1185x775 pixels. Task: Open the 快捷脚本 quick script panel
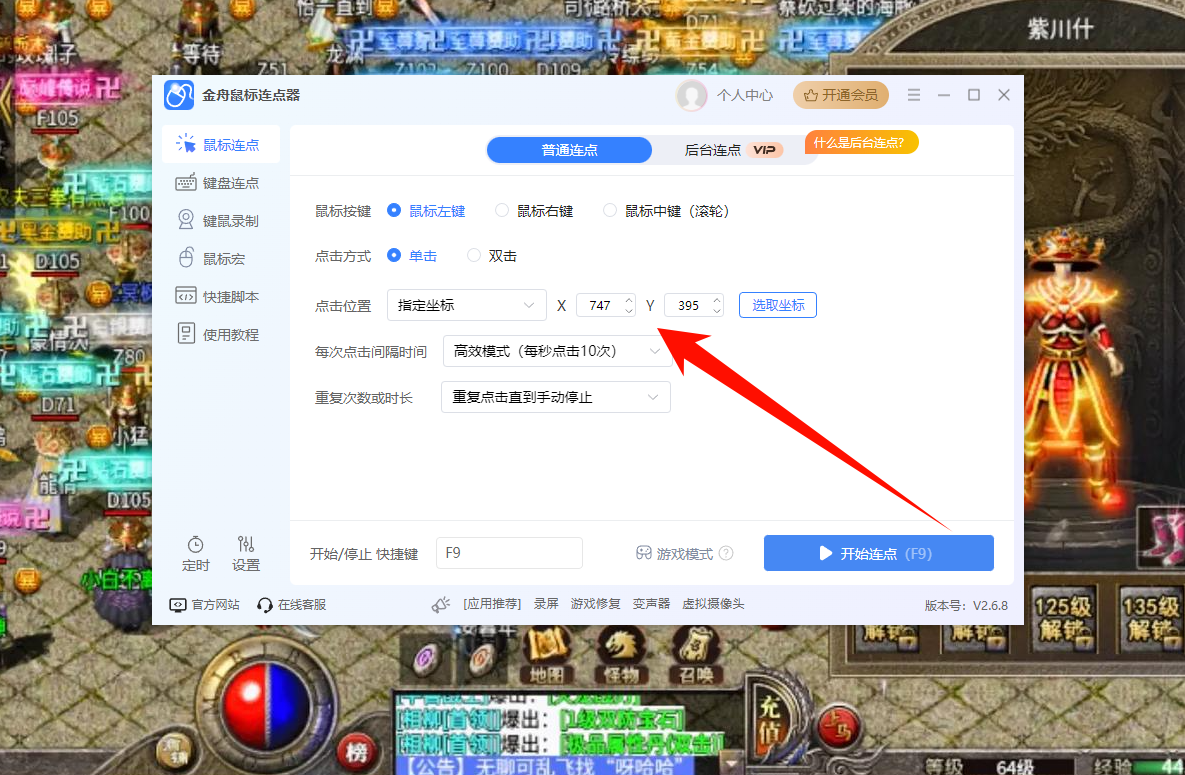[220, 295]
